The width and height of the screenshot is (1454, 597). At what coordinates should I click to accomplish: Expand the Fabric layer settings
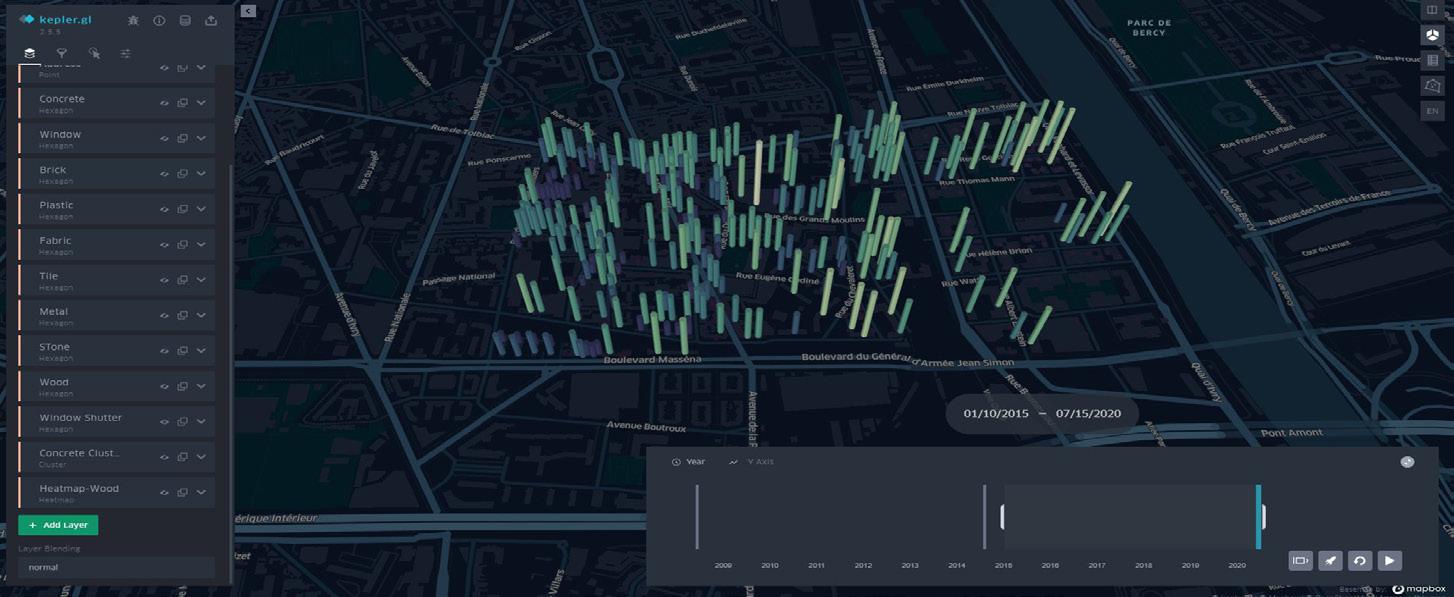click(201, 244)
